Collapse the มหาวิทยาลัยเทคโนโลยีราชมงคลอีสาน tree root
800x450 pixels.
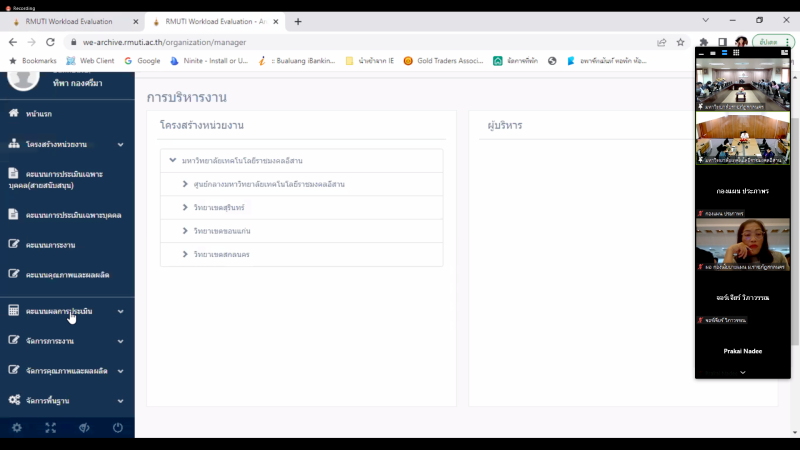(x=173, y=160)
